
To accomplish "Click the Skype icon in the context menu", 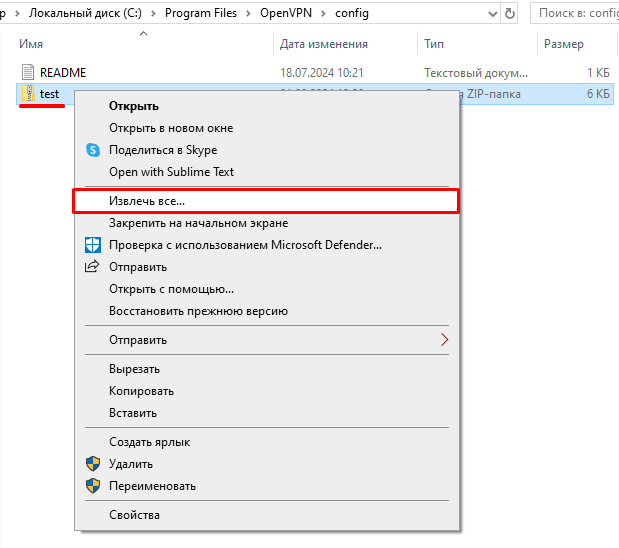I will [x=93, y=150].
